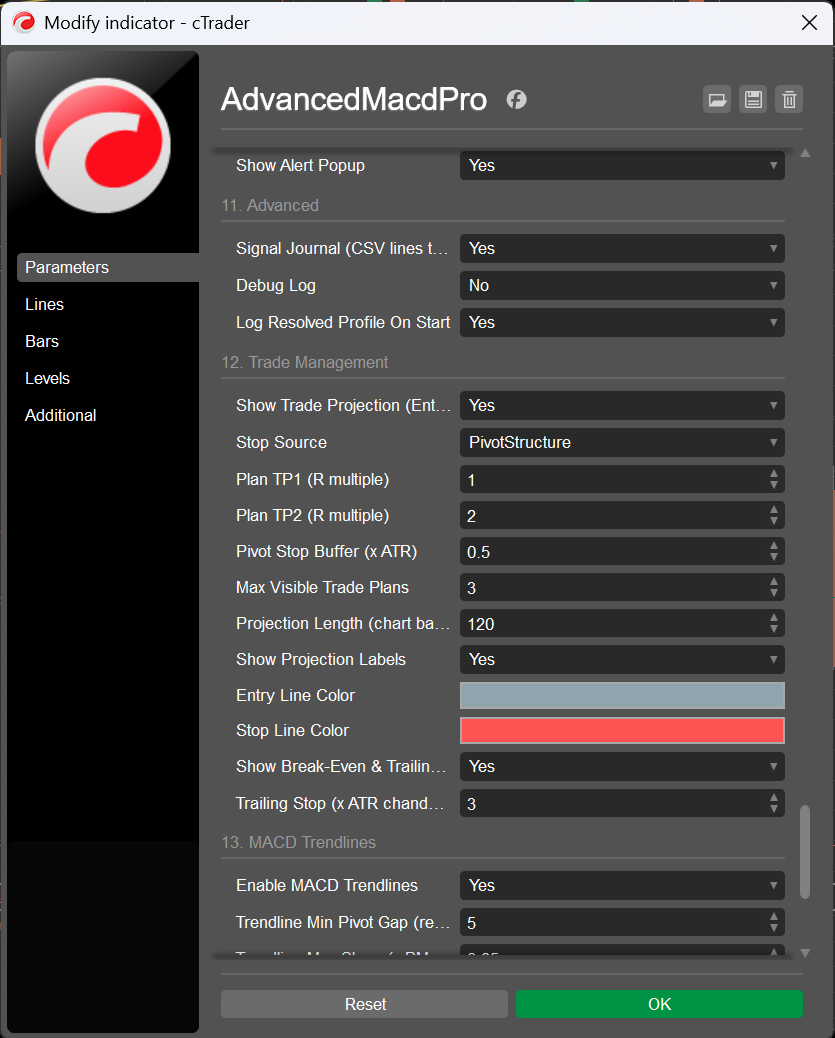835x1038 pixels.
Task: Click the 'Entry Line Color' label
Action: pos(295,696)
